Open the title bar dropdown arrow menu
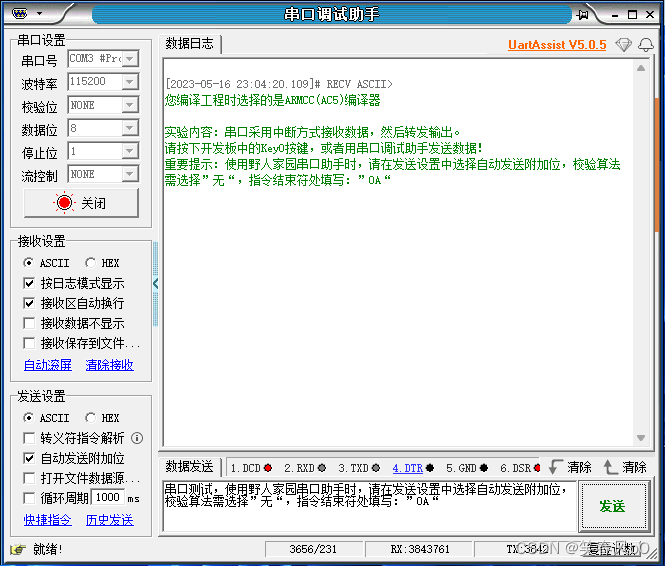 [x=39, y=14]
